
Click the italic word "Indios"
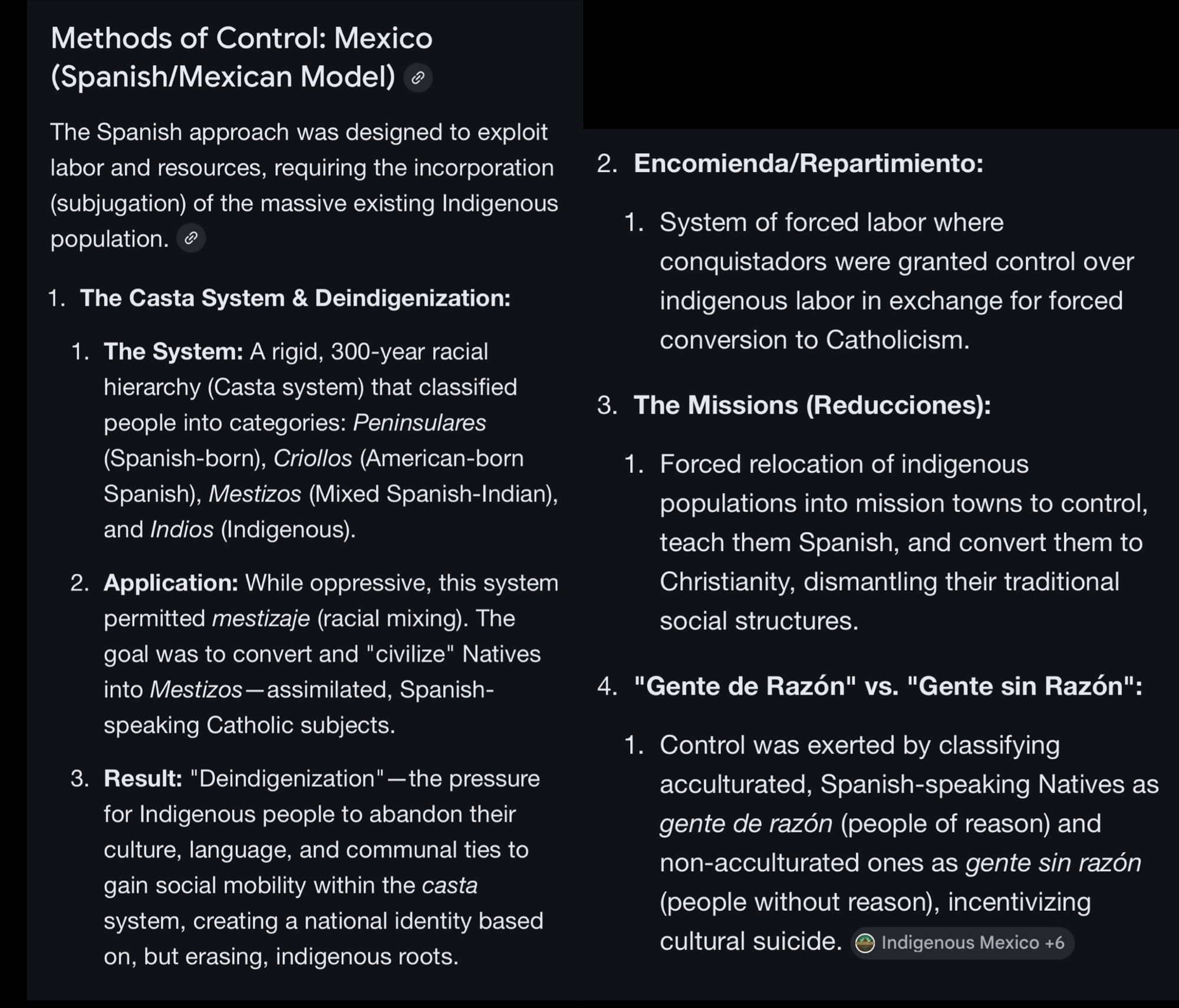(182, 529)
